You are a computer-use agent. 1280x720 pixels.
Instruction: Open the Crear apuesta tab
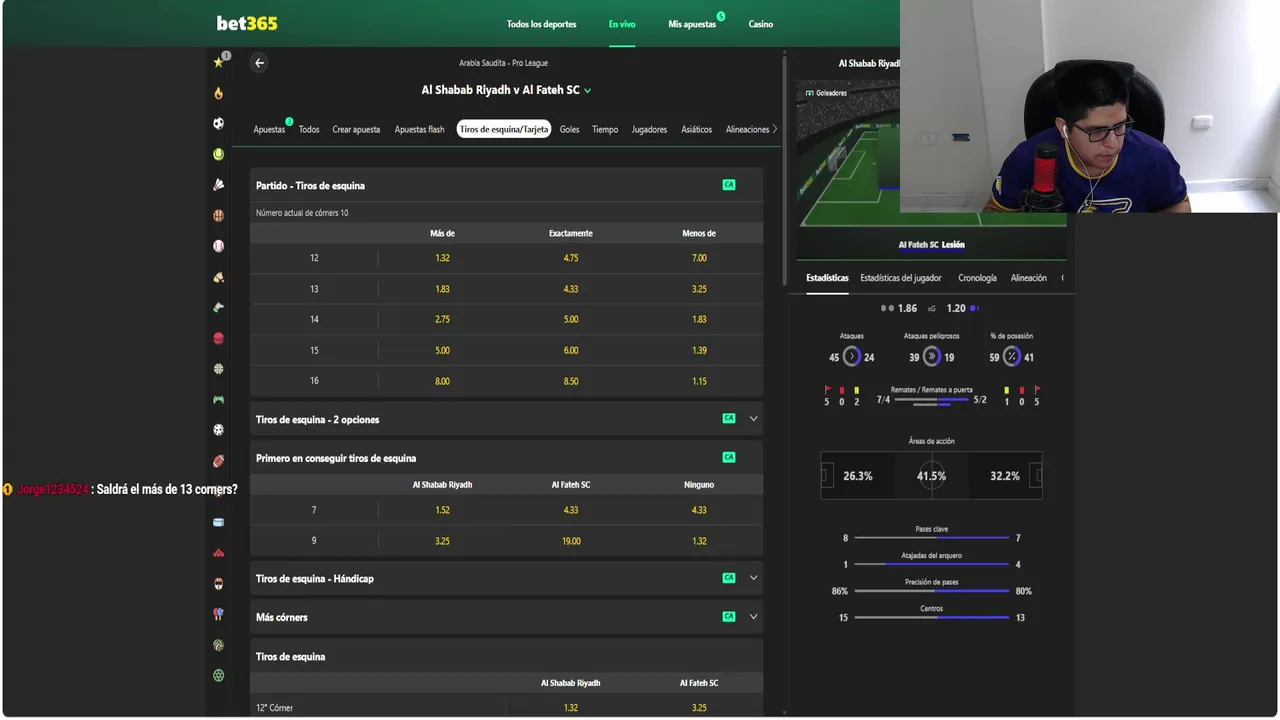tap(356, 129)
